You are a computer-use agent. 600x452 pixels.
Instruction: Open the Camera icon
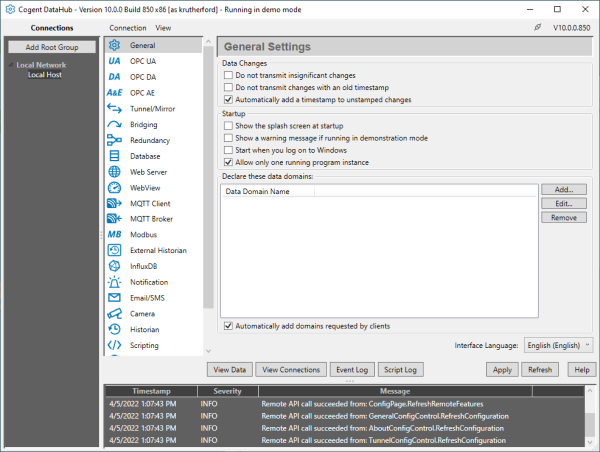[114, 314]
